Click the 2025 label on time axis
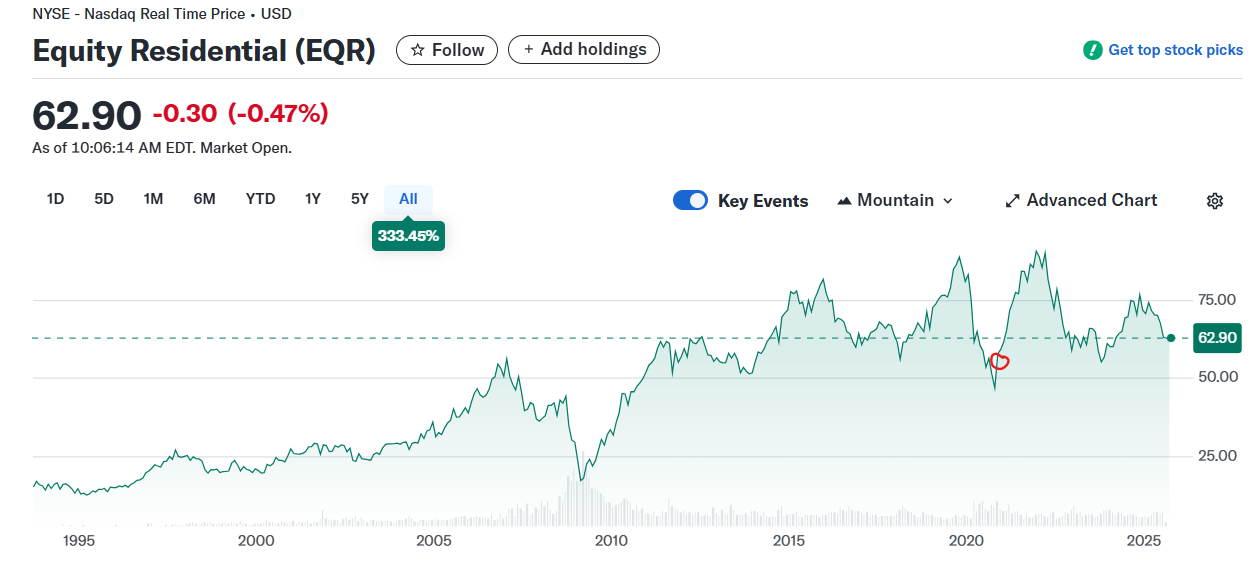Viewport: 1260px width, 572px height. coord(1143,541)
